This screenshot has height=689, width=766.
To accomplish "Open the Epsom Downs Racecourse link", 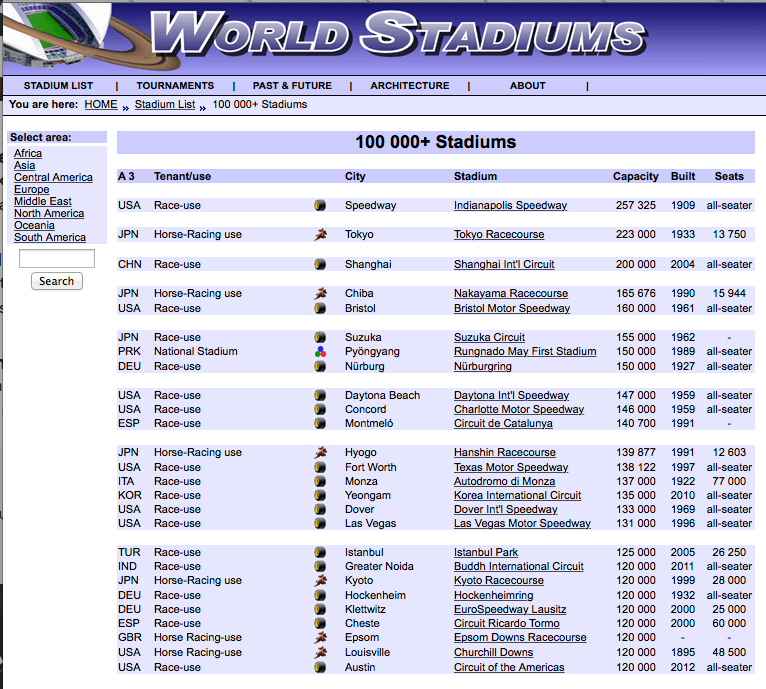I will (520, 637).
